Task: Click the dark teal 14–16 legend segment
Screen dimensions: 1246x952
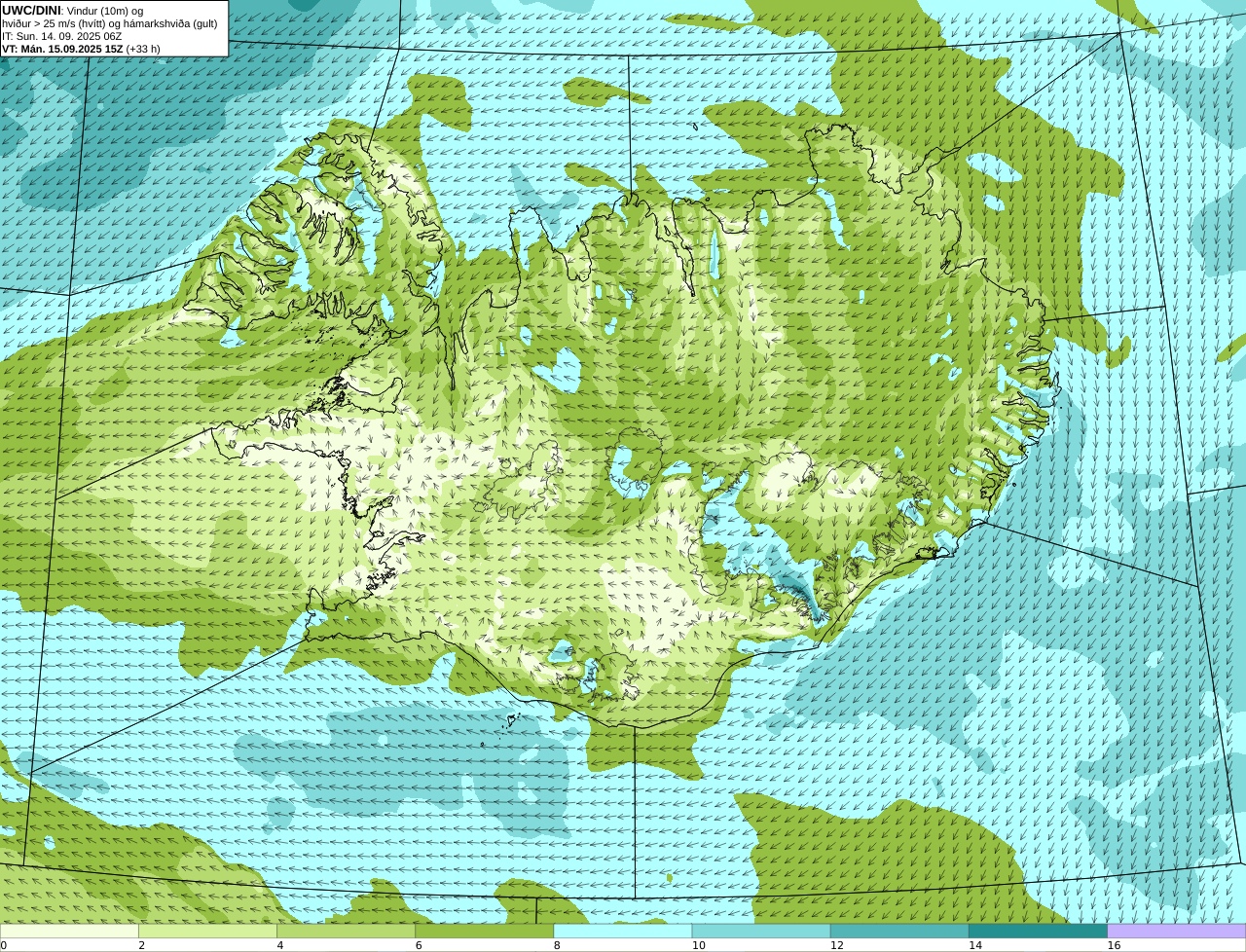Action: [x=1039, y=931]
